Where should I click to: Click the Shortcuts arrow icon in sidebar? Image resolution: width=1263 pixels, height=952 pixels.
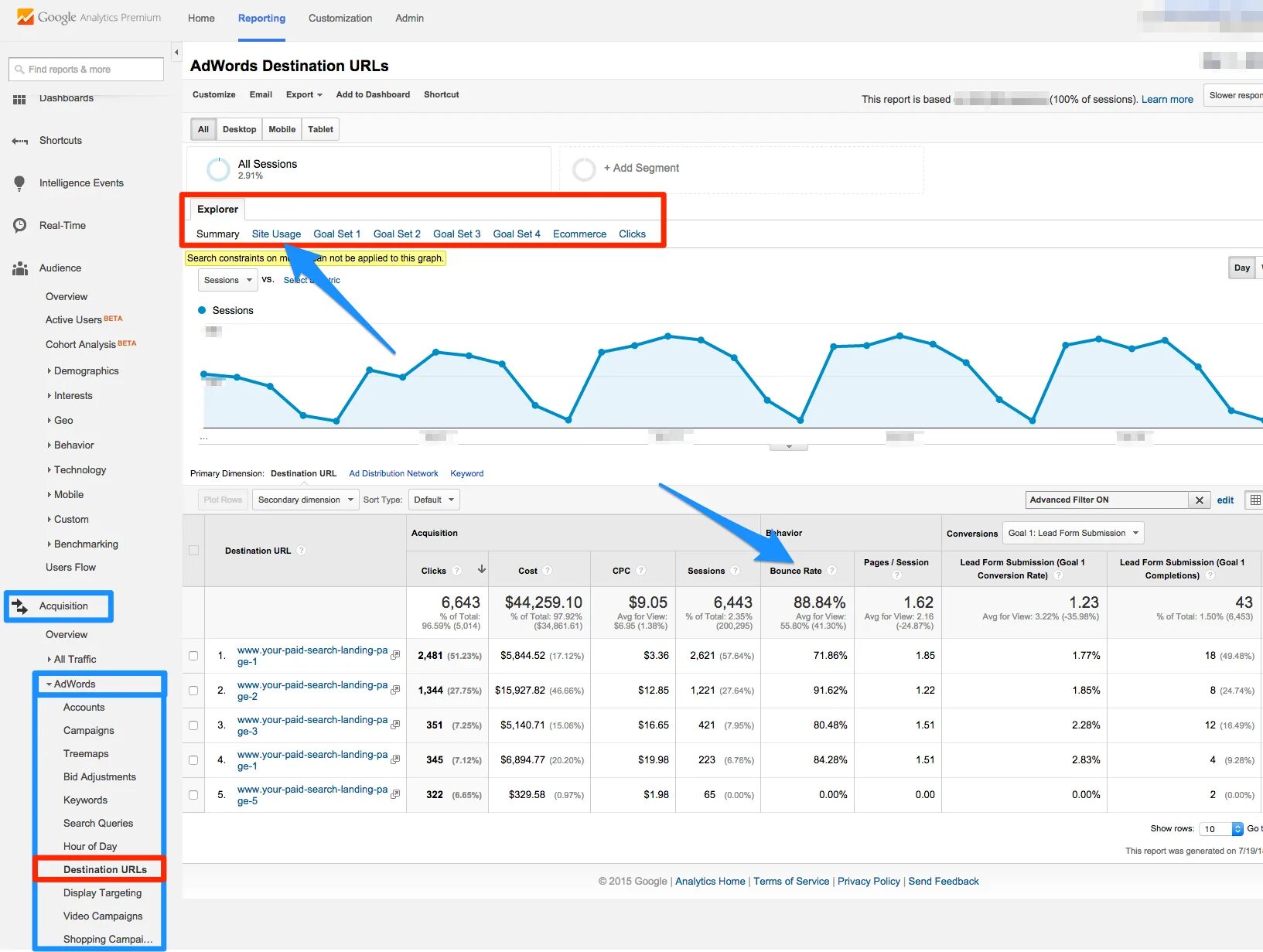19,141
